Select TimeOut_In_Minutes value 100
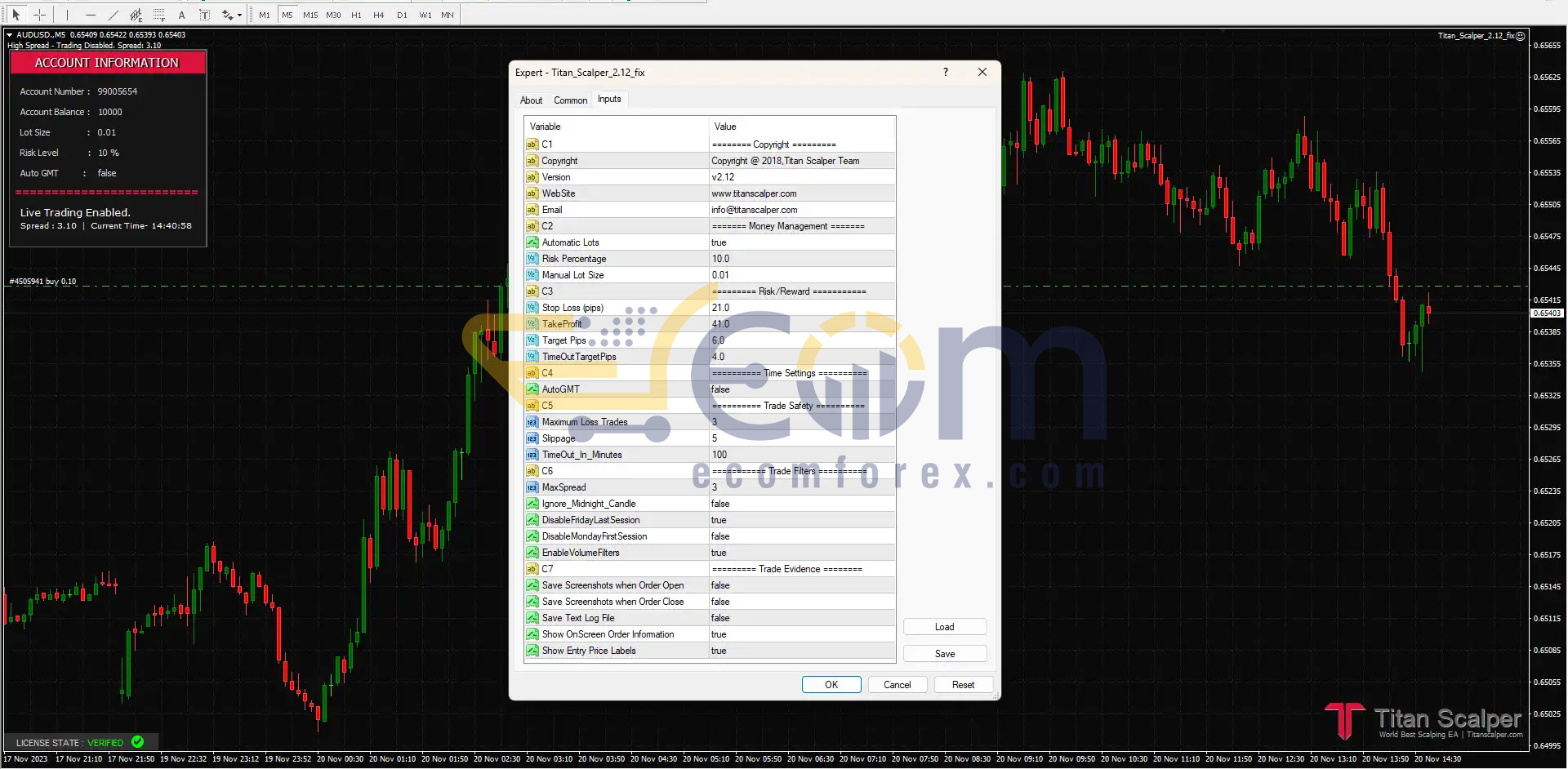The image size is (1568, 769). pyautogui.click(x=802, y=455)
